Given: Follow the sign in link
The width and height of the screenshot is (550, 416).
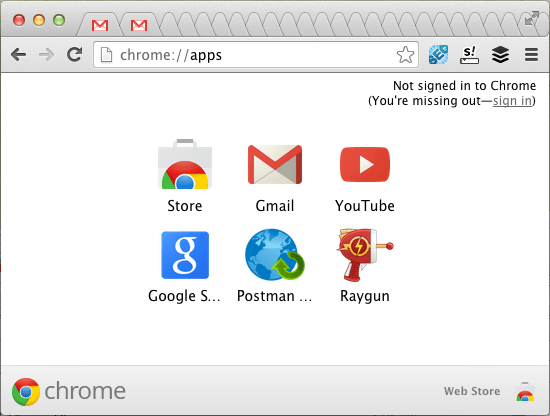Looking at the screenshot, I should [512, 101].
